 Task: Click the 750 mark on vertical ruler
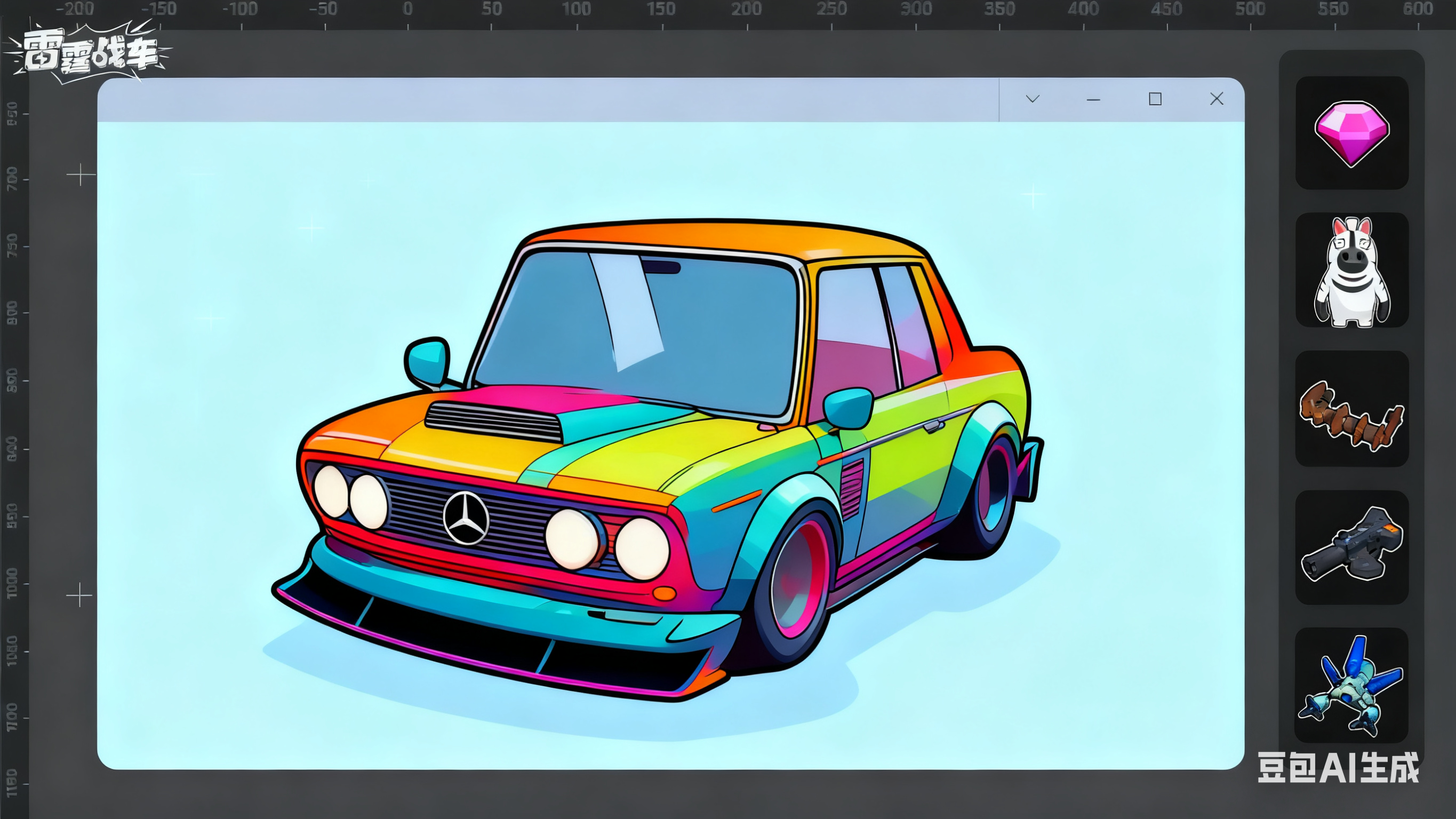(x=12, y=246)
